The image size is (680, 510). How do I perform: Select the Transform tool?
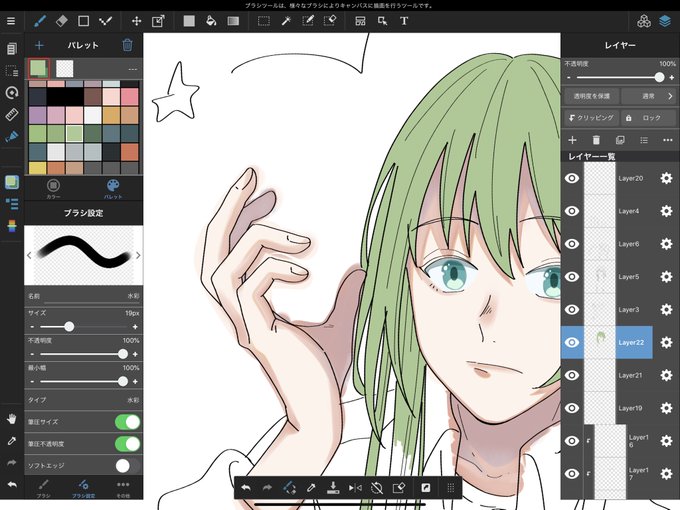[158, 21]
